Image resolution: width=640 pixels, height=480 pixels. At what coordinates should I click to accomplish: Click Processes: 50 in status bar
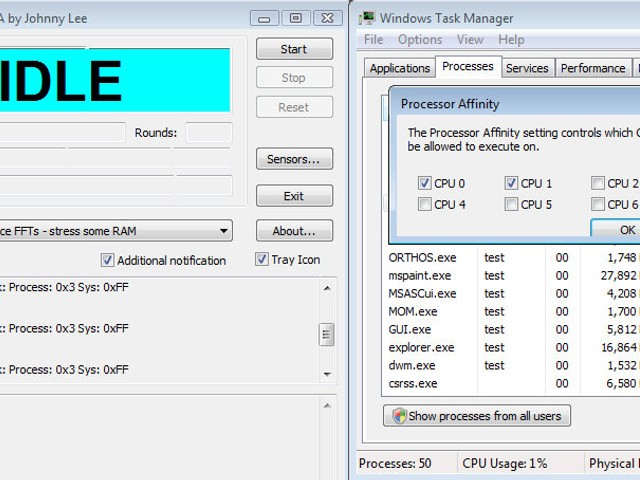point(395,463)
